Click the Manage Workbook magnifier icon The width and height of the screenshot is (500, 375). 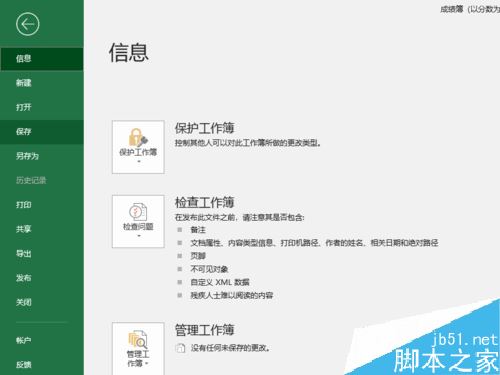coord(138,339)
